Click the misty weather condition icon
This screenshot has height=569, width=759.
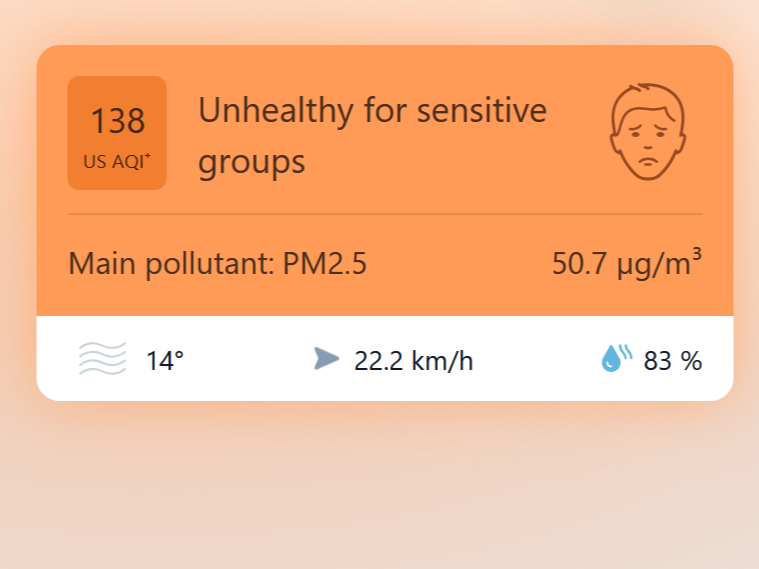click(102, 358)
